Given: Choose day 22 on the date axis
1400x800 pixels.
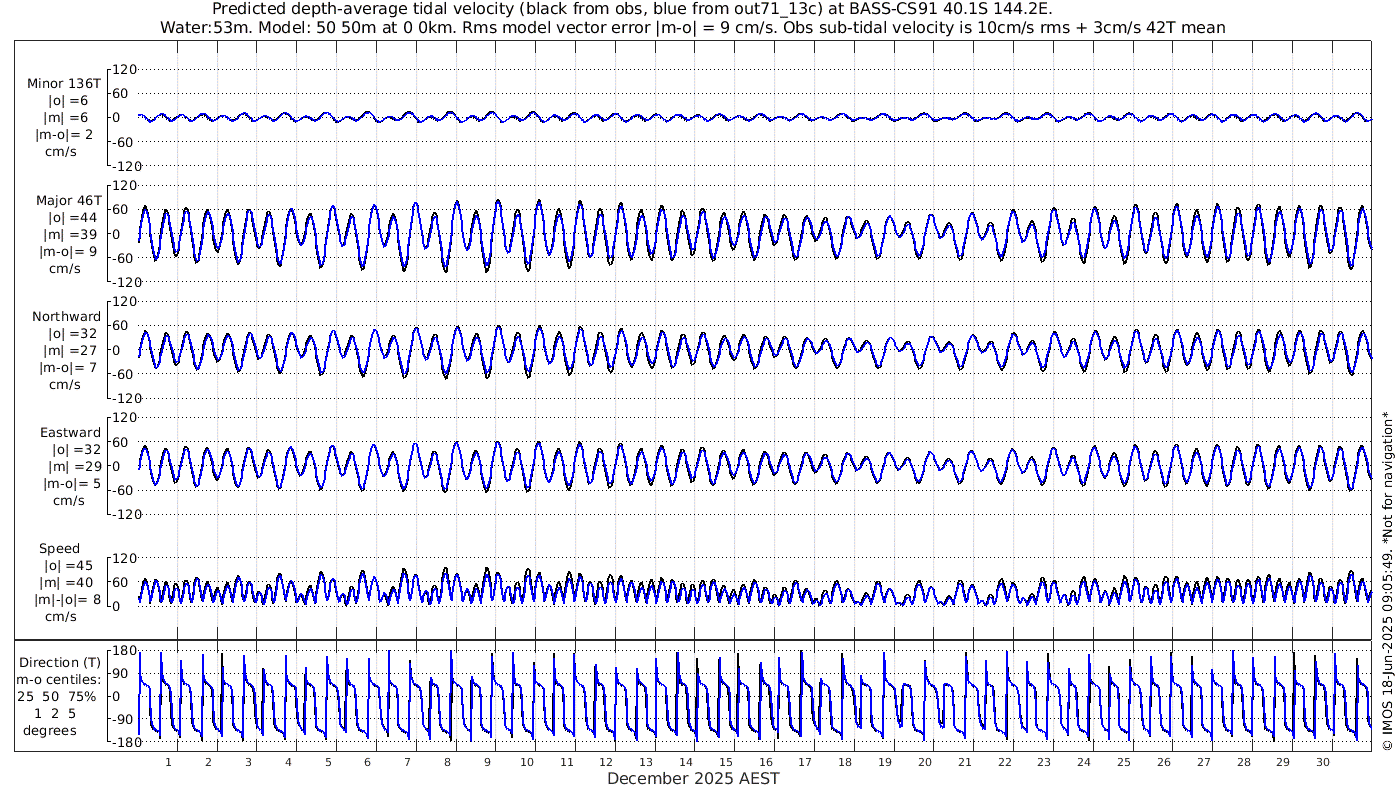Looking at the screenshot, I should pos(1004,762).
